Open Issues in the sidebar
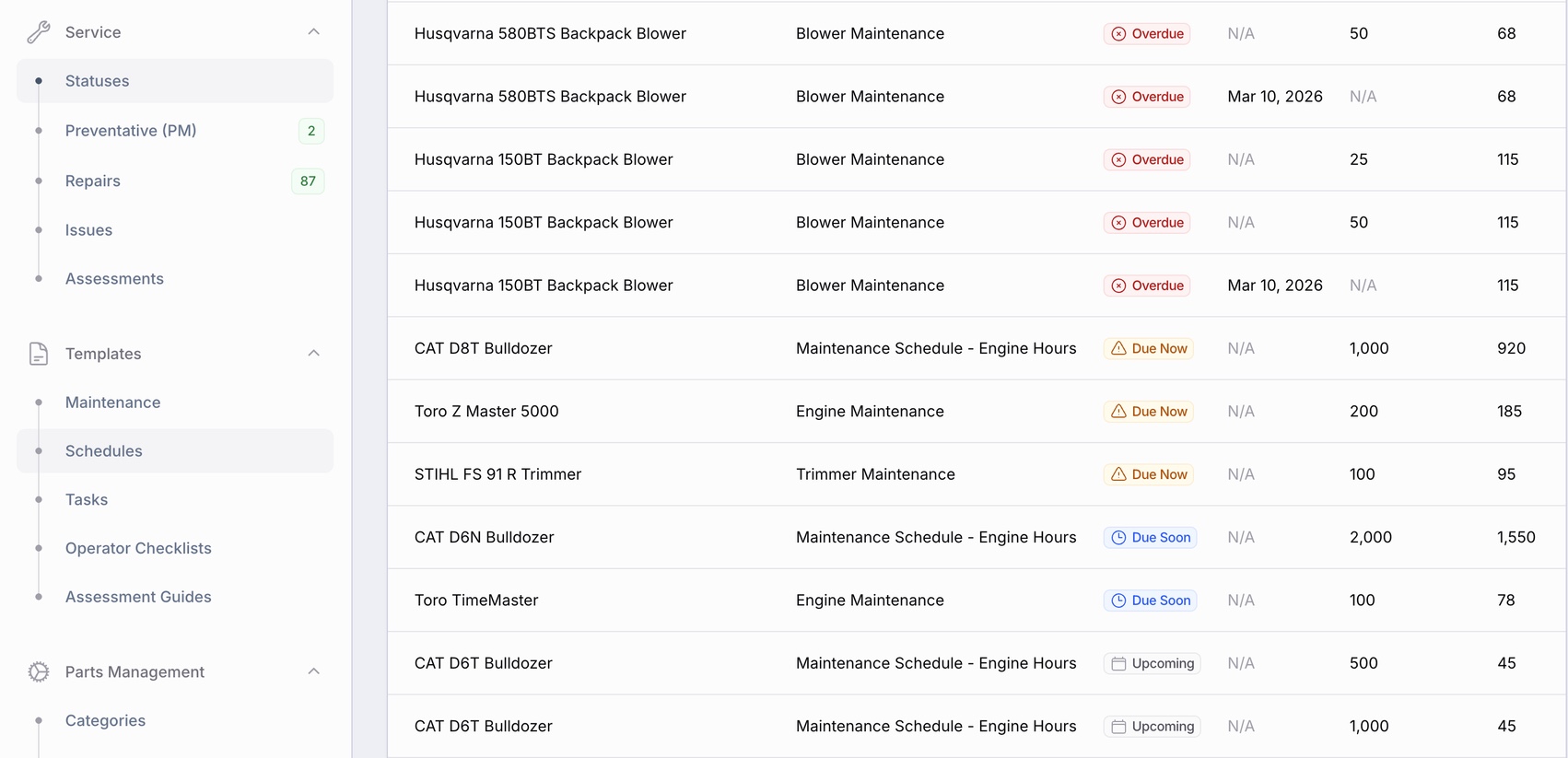1568x758 pixels. point(88,230)
